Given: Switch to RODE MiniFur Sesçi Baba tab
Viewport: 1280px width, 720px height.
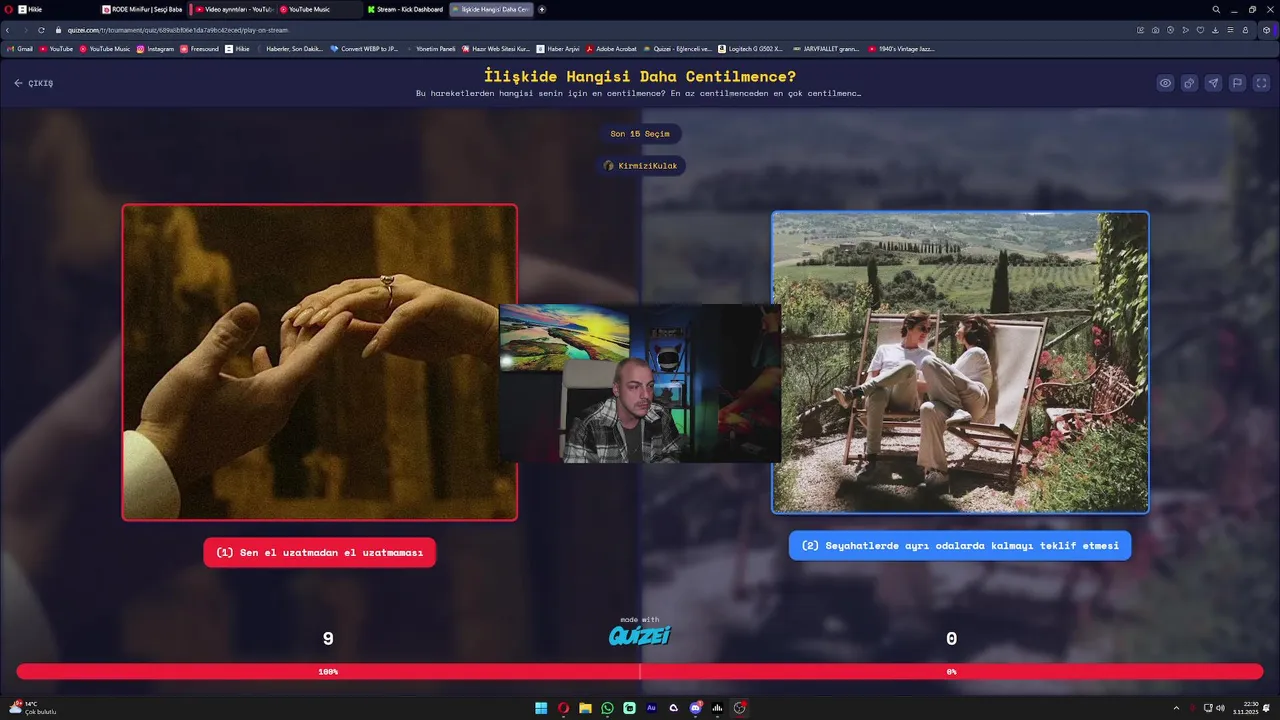Looking at the screenshot, I should pyautogui.click(x=143, y=9).
